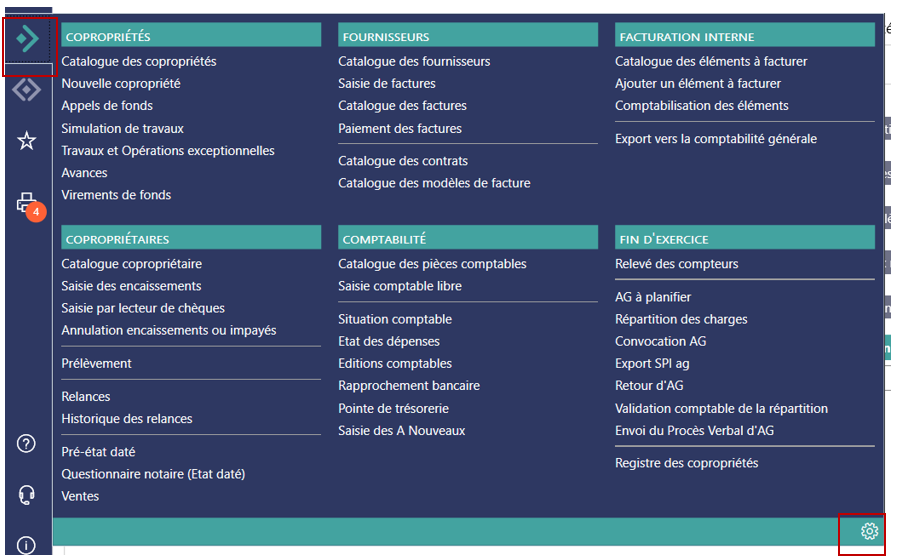Open the diamond module icon below logo
The width and height of the screenshot is (897, 558).
27,90
